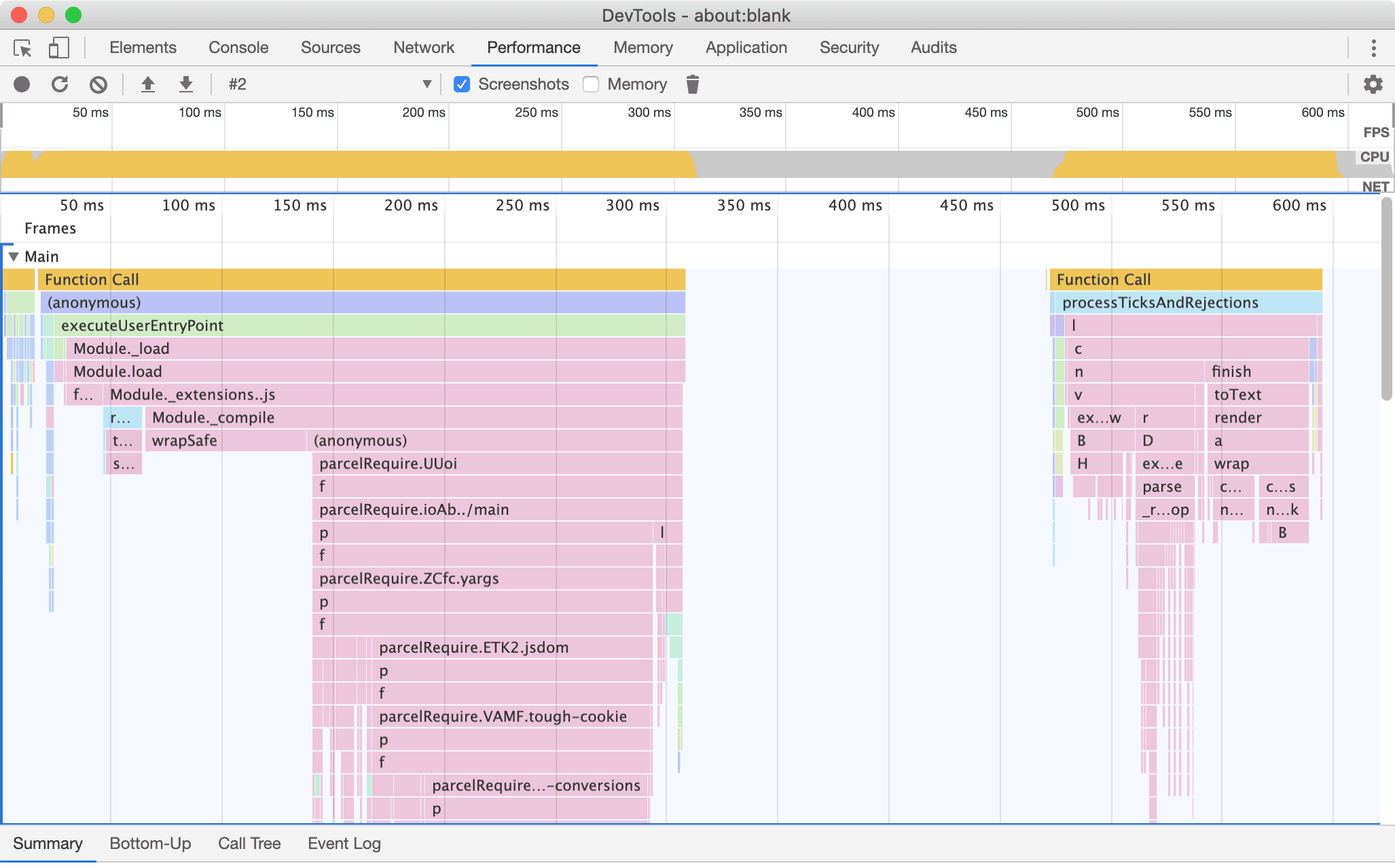This screenshot has width=1395, height=868.
Task: Select parcelRequire.VAMF.tough-cookie entry
Action: 510,717
